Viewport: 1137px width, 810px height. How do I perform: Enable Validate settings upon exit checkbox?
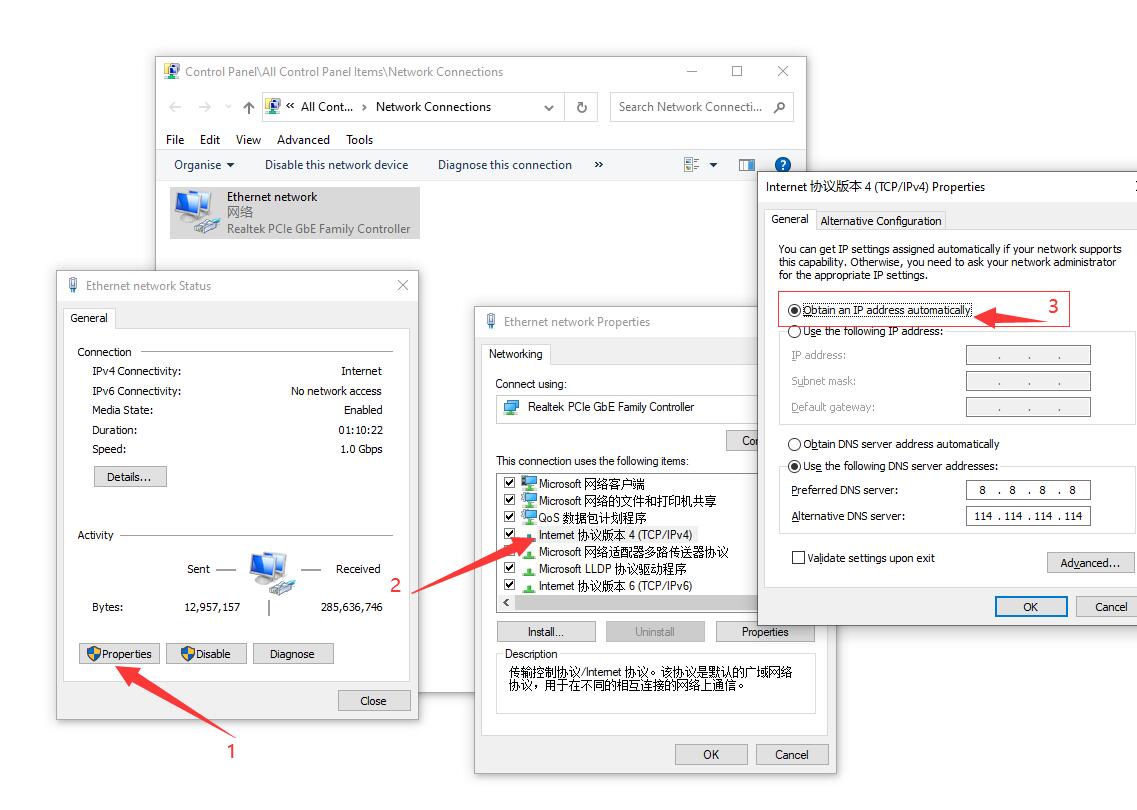798,558
